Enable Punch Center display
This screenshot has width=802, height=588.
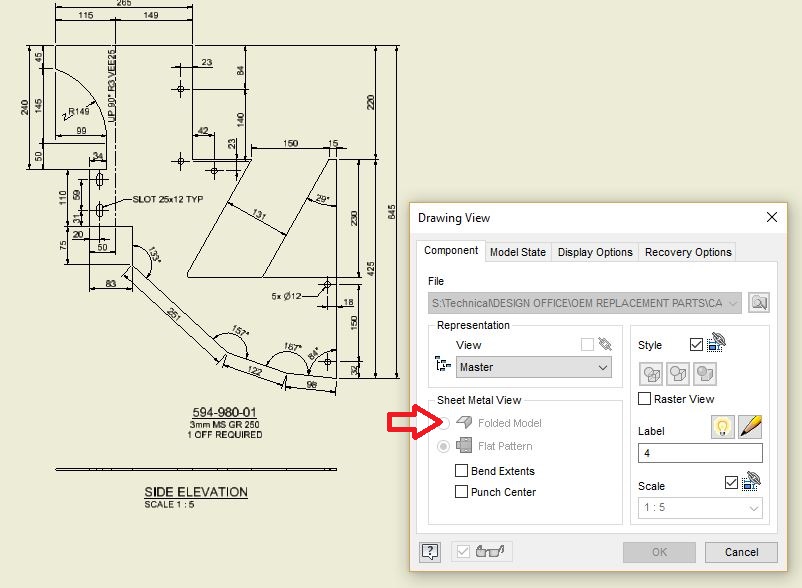click(x=461, y=491)
